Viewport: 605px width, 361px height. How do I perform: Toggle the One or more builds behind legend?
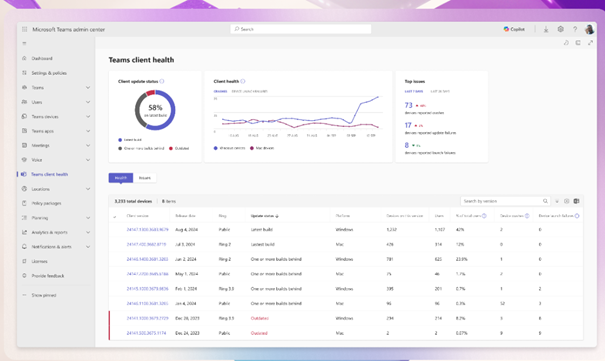pos(141,148)
